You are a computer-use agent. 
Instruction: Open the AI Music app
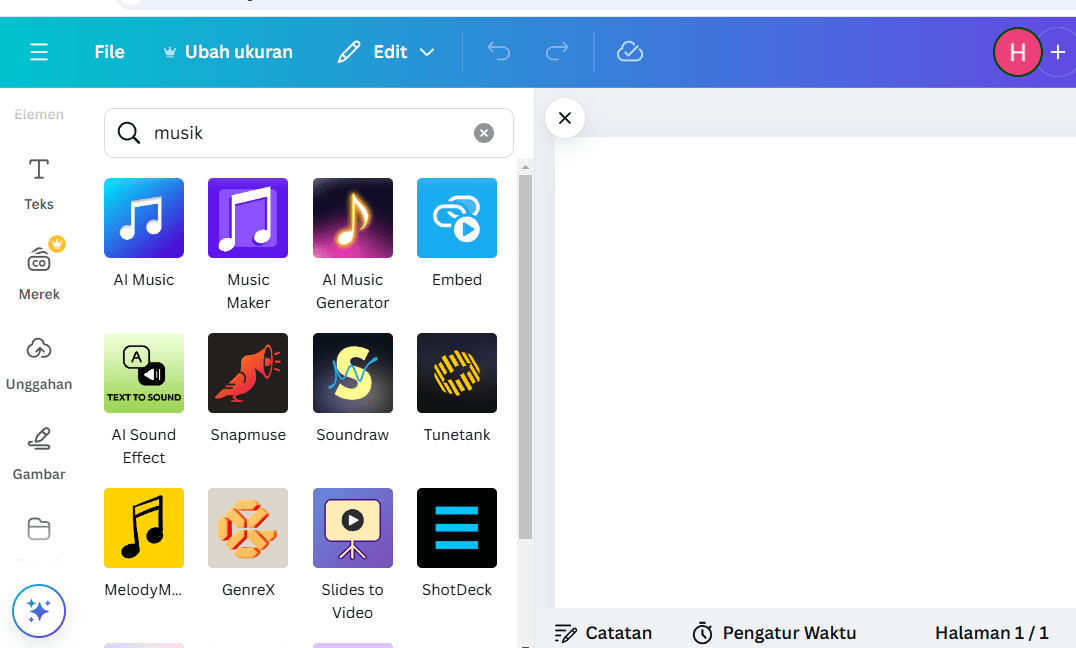pos(143,233)
